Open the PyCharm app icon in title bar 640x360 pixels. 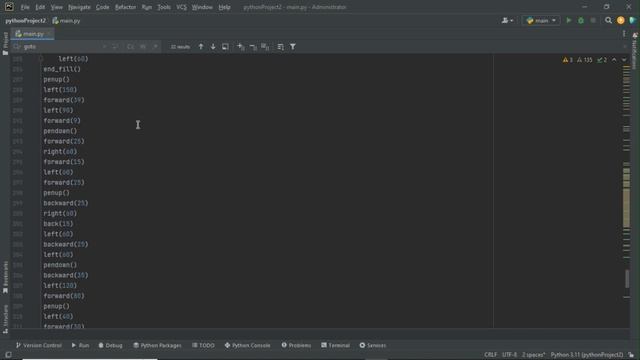tap(9, 7)
